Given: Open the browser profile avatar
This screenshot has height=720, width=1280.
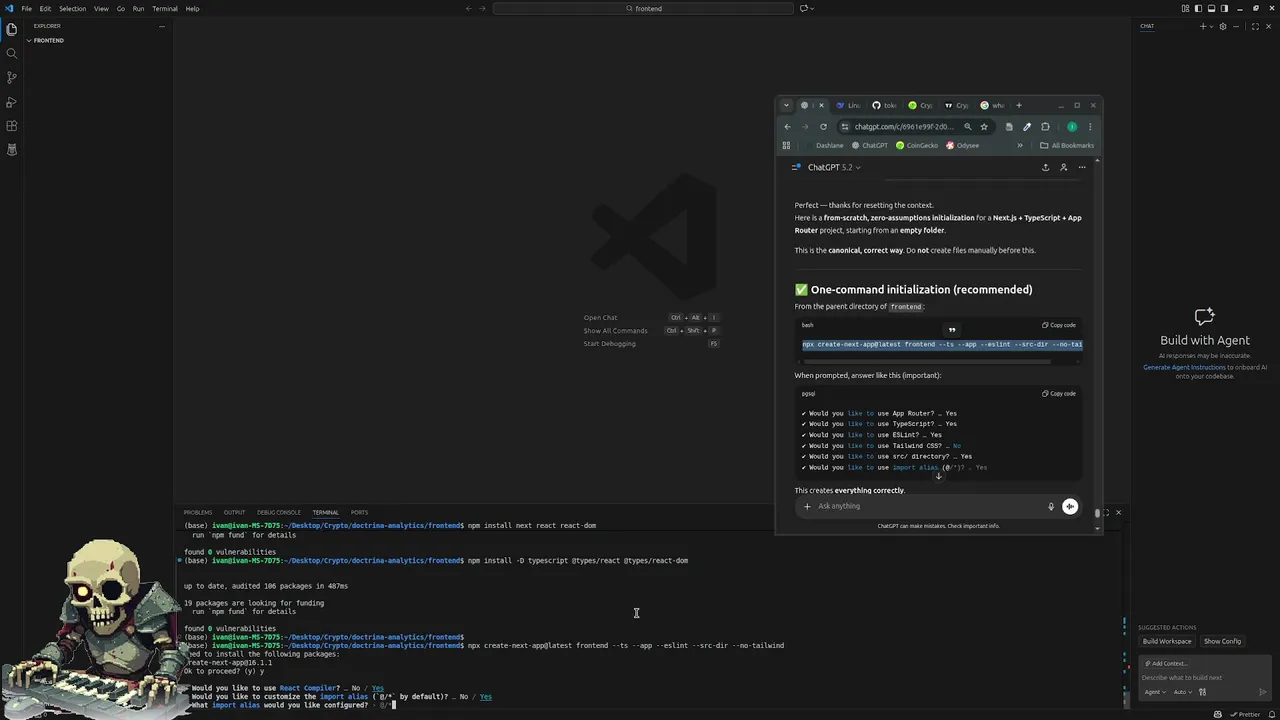Looking at the screenshot, I should 1072,127.
